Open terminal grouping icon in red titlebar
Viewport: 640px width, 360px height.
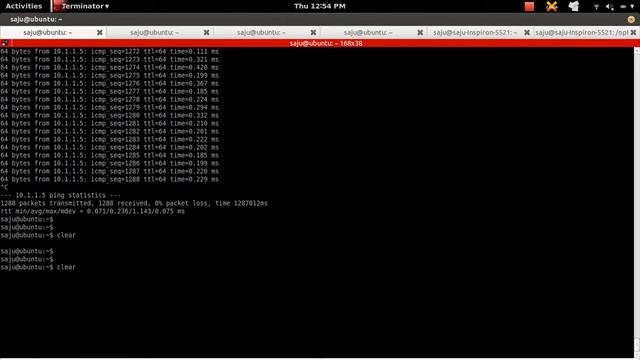click(5, 43)
